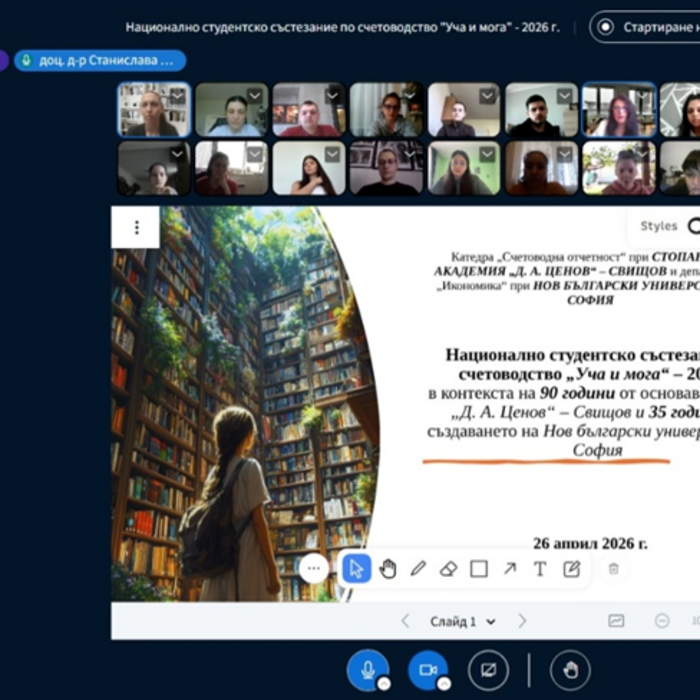The image size is (700, 700).
Task: Open camera options chevron on webcam button
Action: [x=444, y=683]
